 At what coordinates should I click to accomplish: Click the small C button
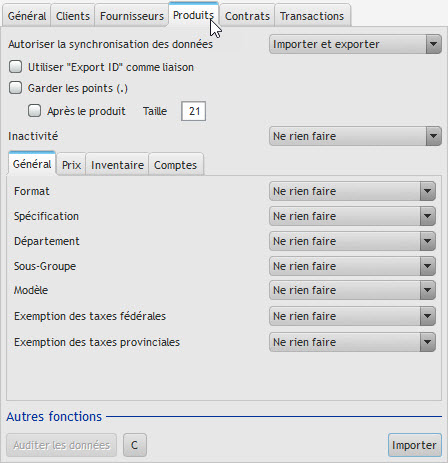coord(135,445)
